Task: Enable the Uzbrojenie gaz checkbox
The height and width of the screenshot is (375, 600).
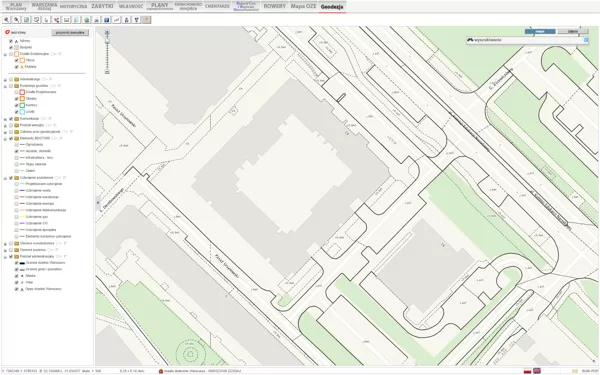Action: [16, 217]
